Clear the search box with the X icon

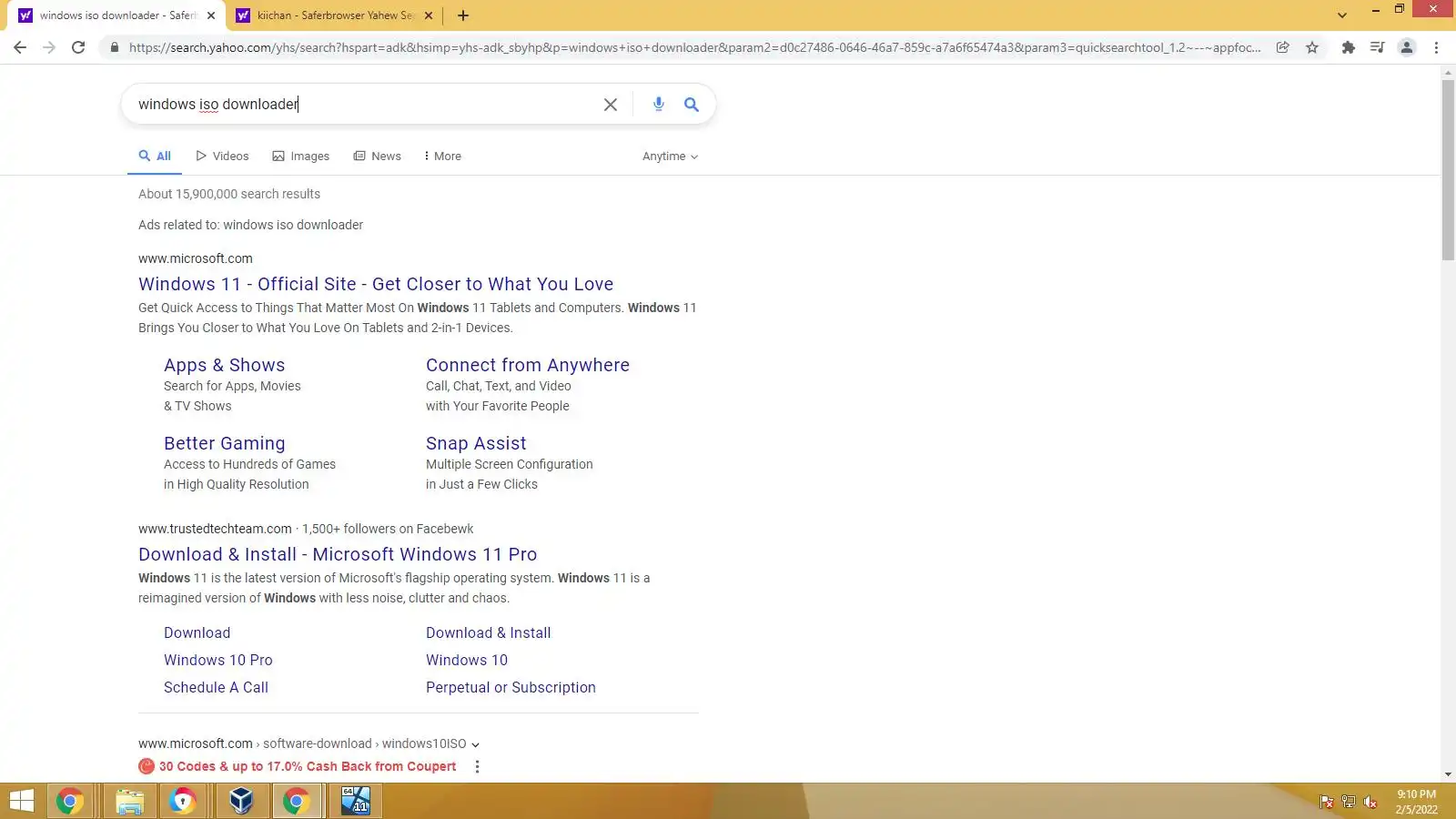pos(611,105)
